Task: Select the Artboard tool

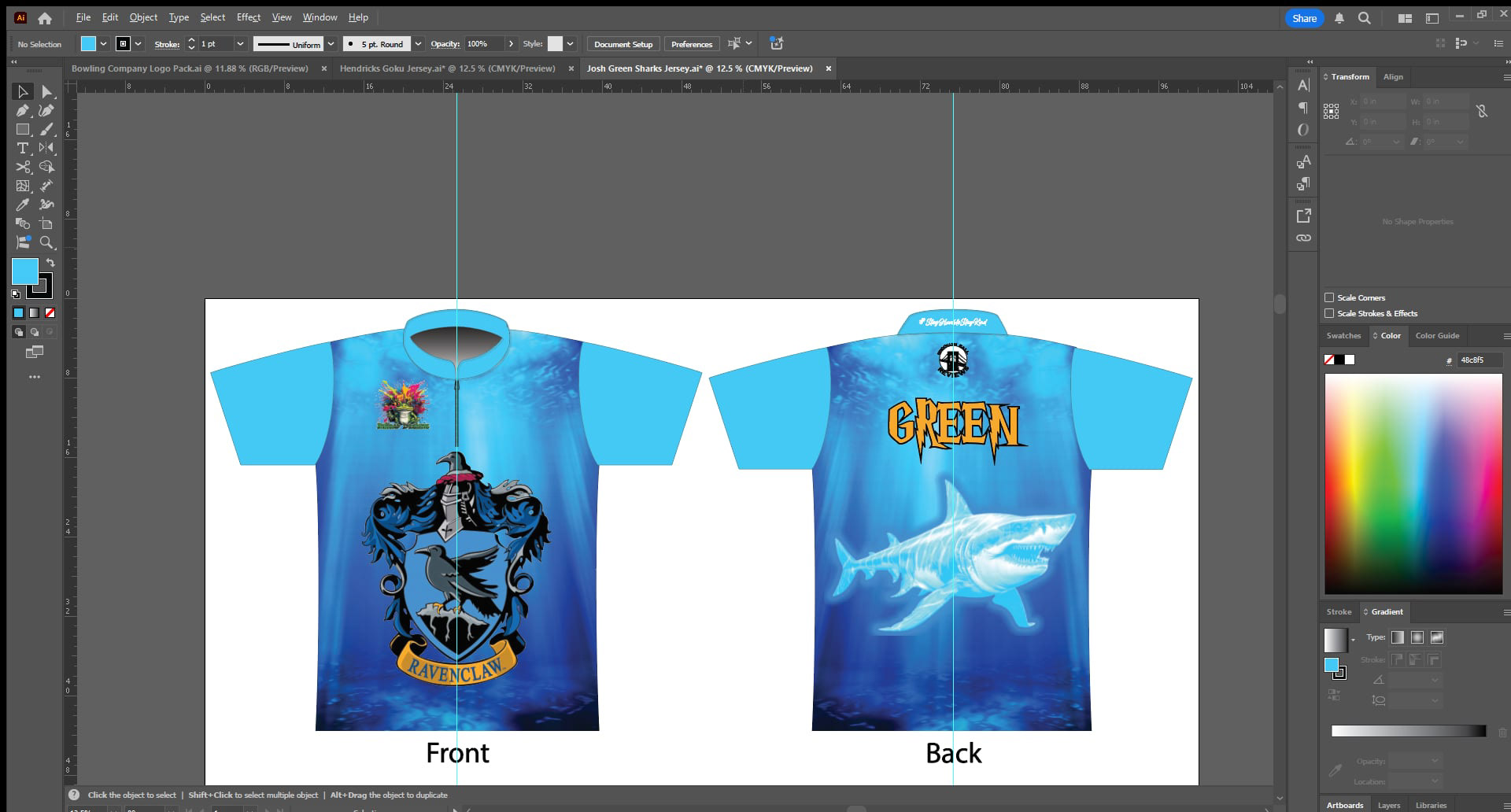Action: (46, 223)
